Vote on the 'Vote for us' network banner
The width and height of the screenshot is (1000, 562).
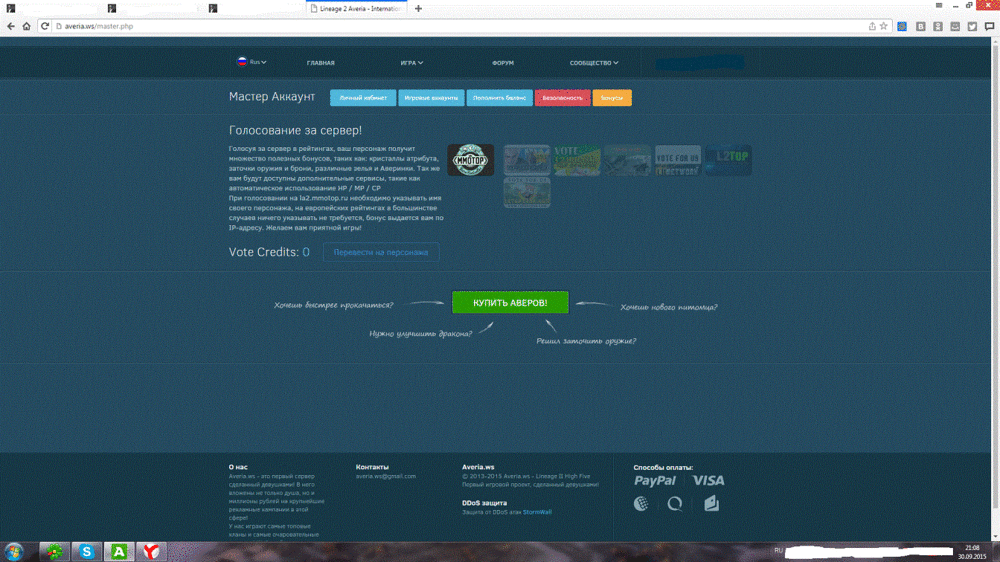pos(678,160)
